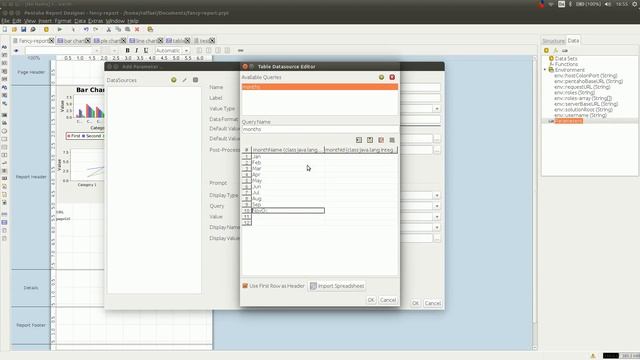Select the 'Jan' cell in the table
640x360 pixels.
pos(288,156)
